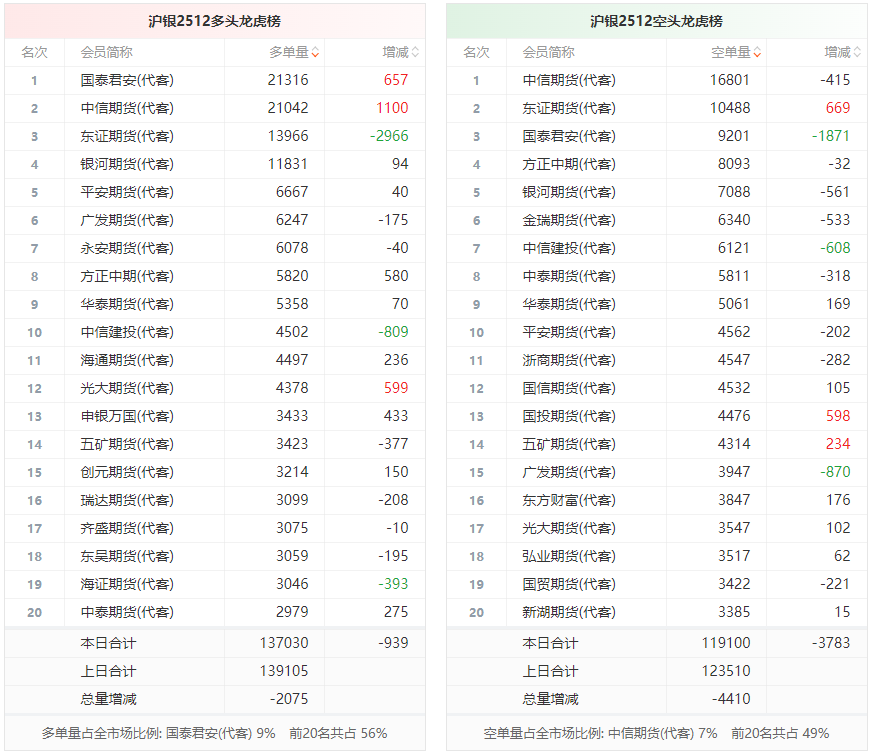This screenshot has width=872, height=754.
Task: Click change value 669
Action: click(838, 108)
